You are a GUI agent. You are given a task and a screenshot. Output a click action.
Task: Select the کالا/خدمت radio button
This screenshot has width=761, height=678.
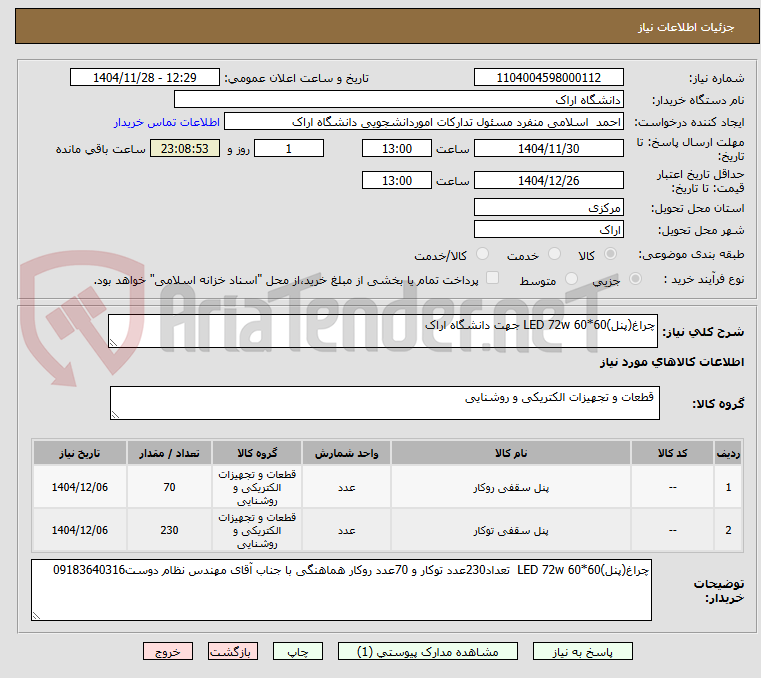pos(482,254)
